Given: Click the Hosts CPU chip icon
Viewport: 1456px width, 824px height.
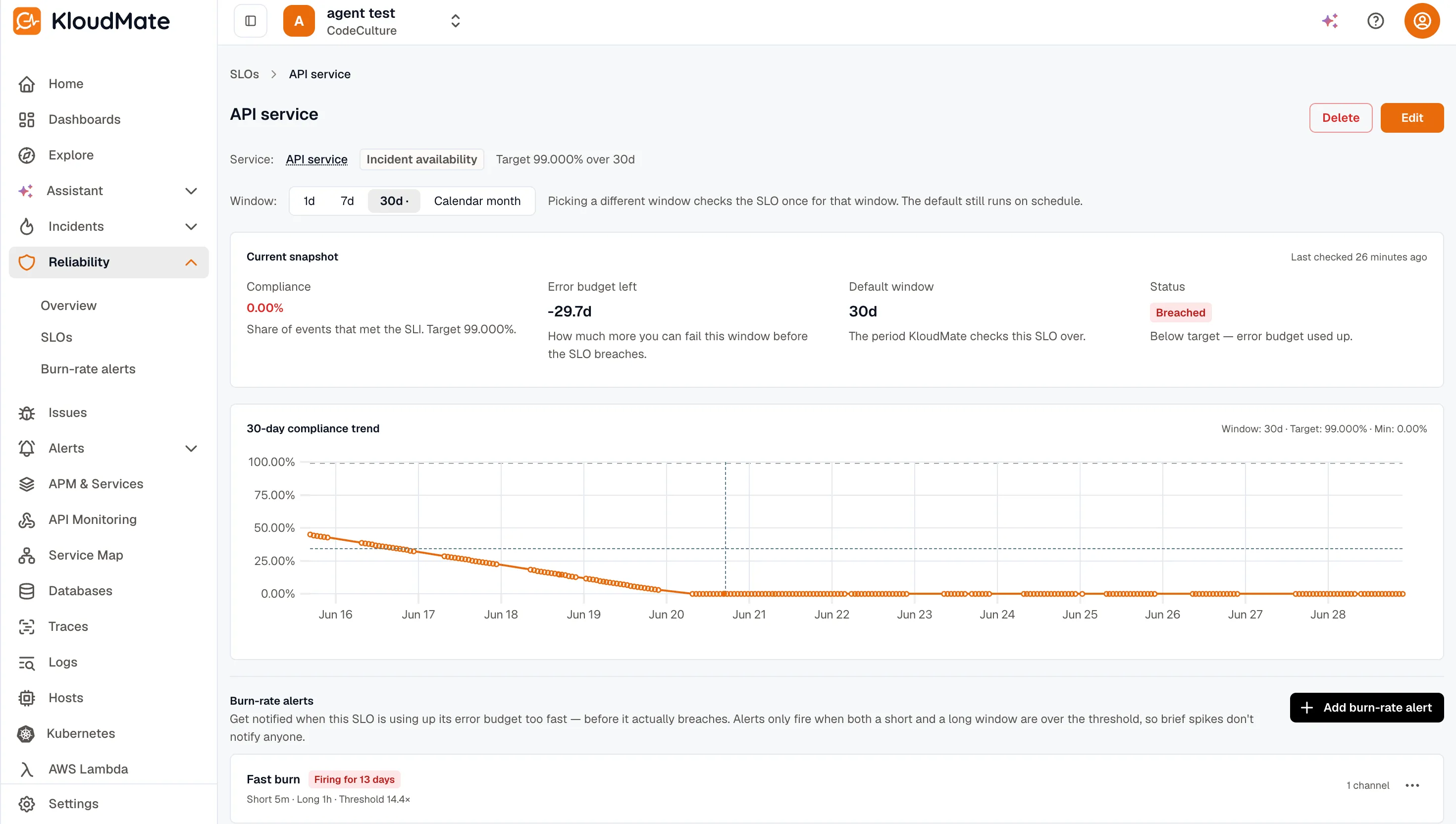Looking at the screenshot, I should [27, 698].
